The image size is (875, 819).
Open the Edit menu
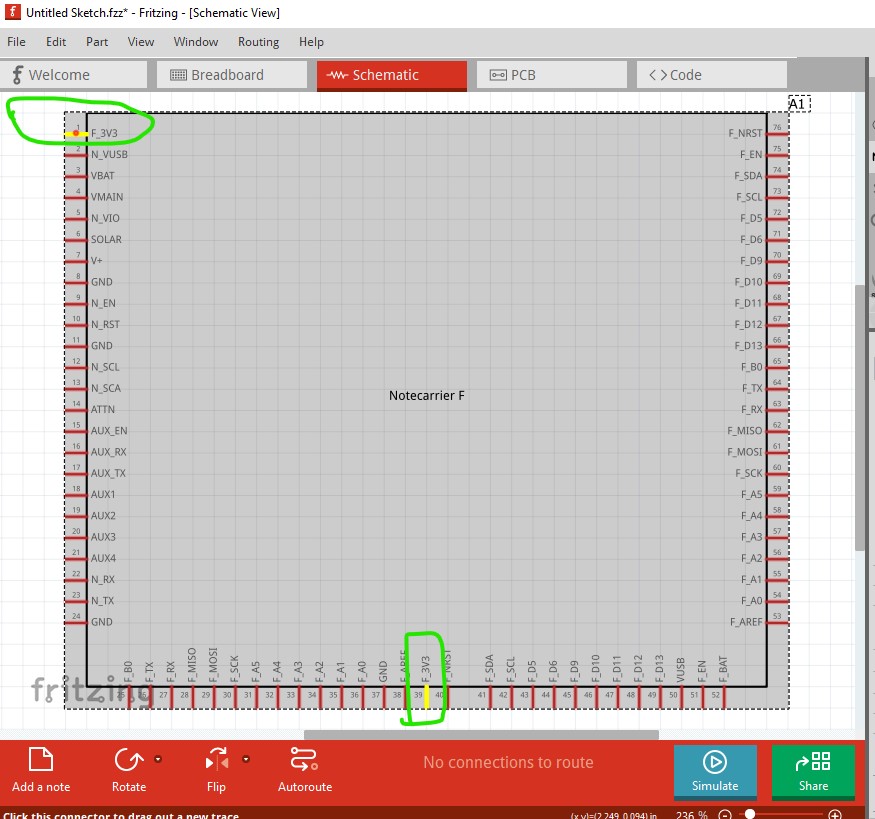[56, 42]
